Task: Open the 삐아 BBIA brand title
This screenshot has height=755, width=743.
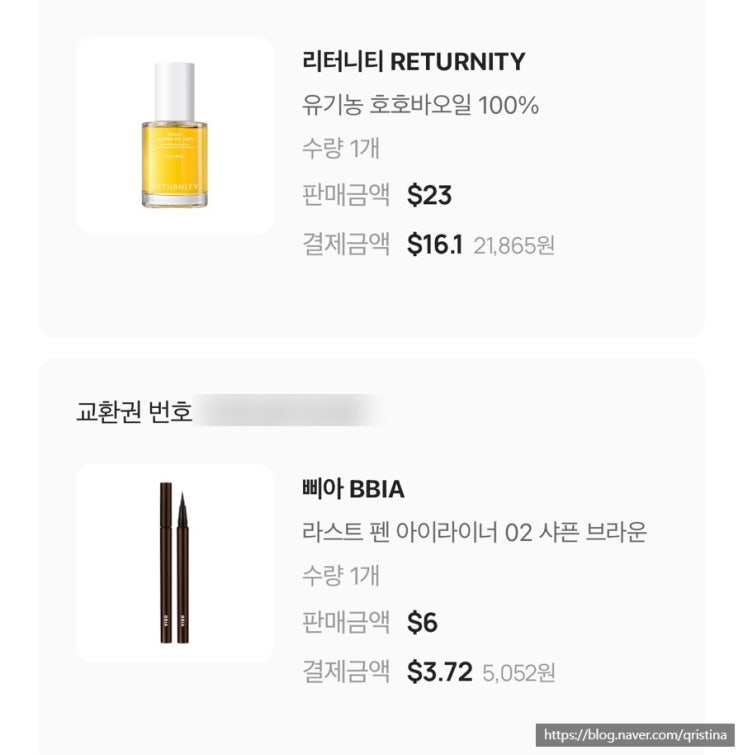Action: (352, 489)
